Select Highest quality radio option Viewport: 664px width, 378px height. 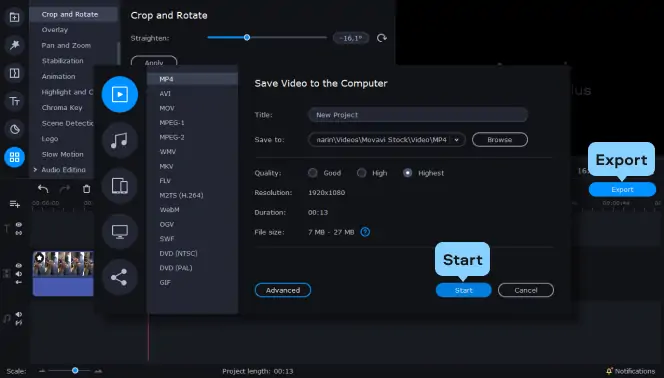point(407,173)
